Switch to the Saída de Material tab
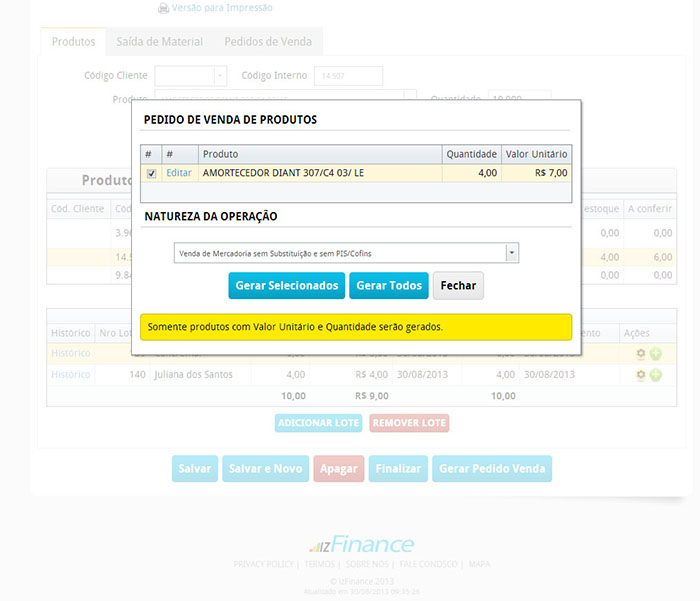This screenshot has height=601, width=700. click(158, 42)
